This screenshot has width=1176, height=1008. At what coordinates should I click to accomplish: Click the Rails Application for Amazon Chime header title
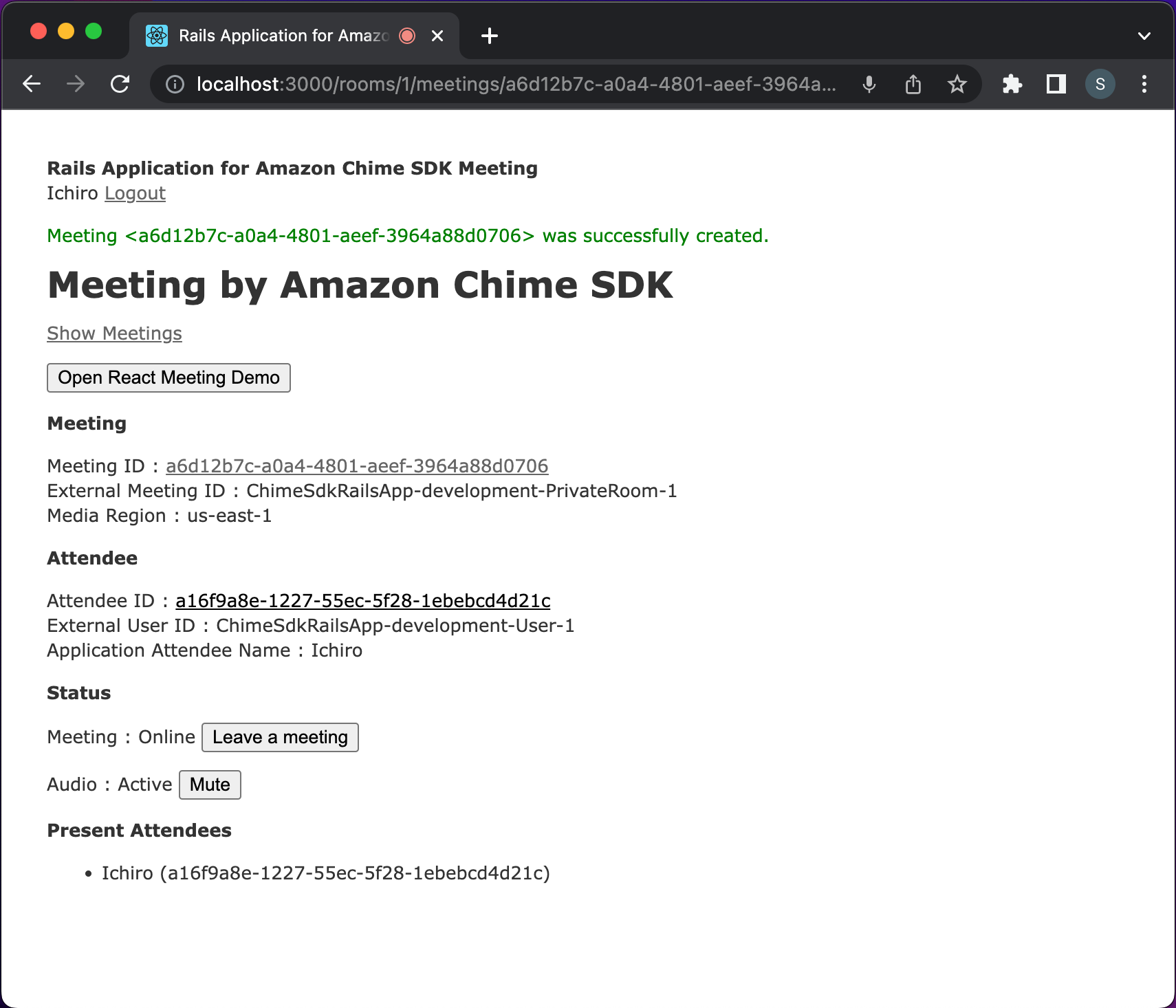[x=292, y=168]
